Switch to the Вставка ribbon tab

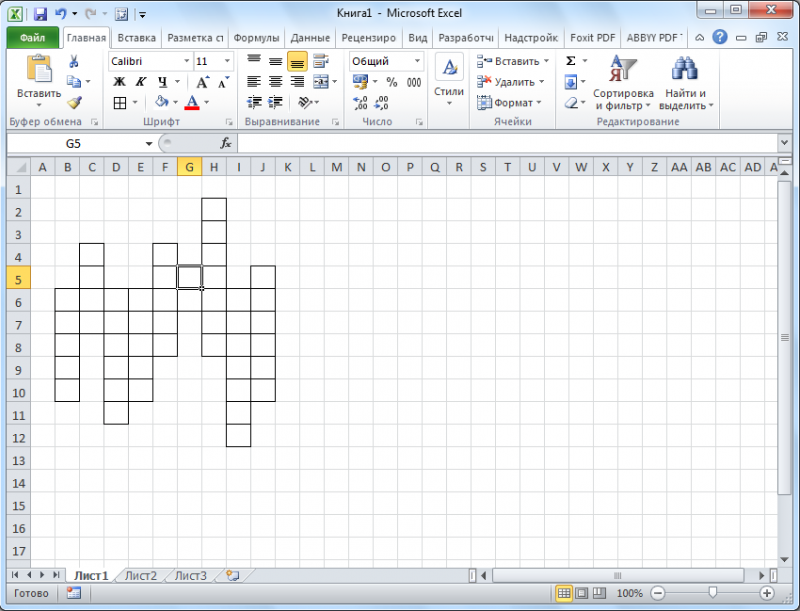coord(136,38)
